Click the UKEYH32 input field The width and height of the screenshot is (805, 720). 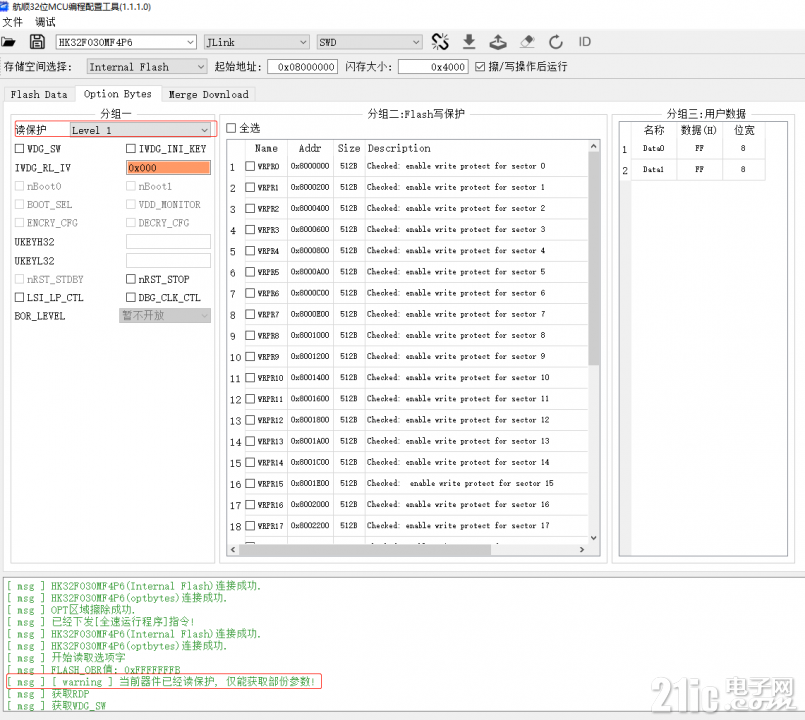pyautogui.click(x=168, y=241)
